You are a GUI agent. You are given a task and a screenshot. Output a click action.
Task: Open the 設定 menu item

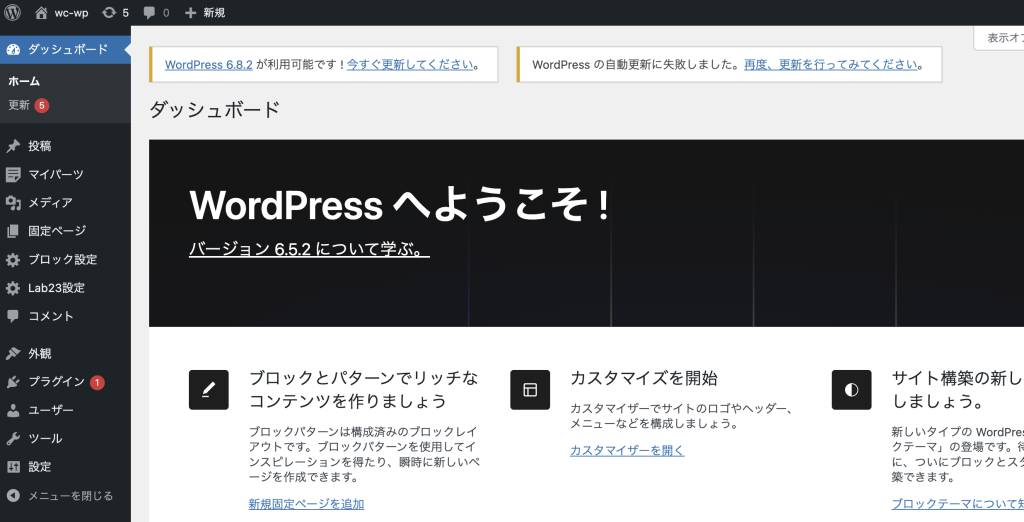coord(40,466)
